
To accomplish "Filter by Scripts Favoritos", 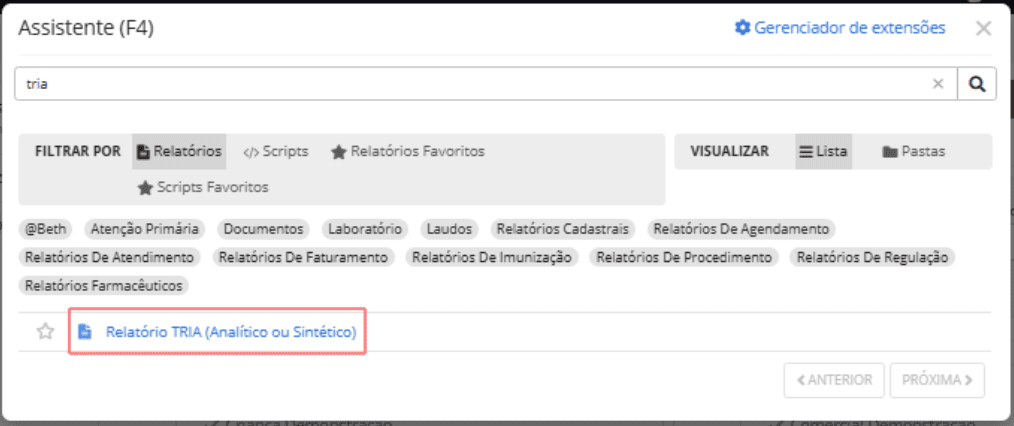I will click(x=203, y=187).
